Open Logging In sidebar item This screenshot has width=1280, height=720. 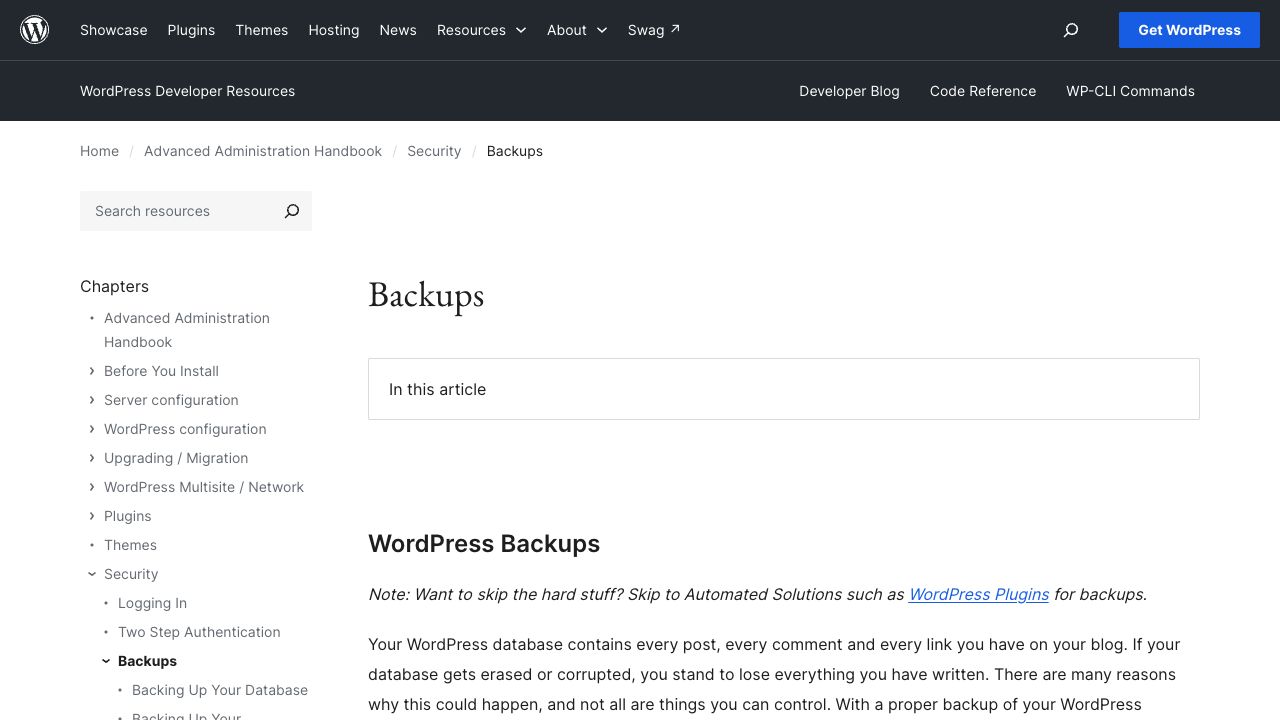(152, 603)
